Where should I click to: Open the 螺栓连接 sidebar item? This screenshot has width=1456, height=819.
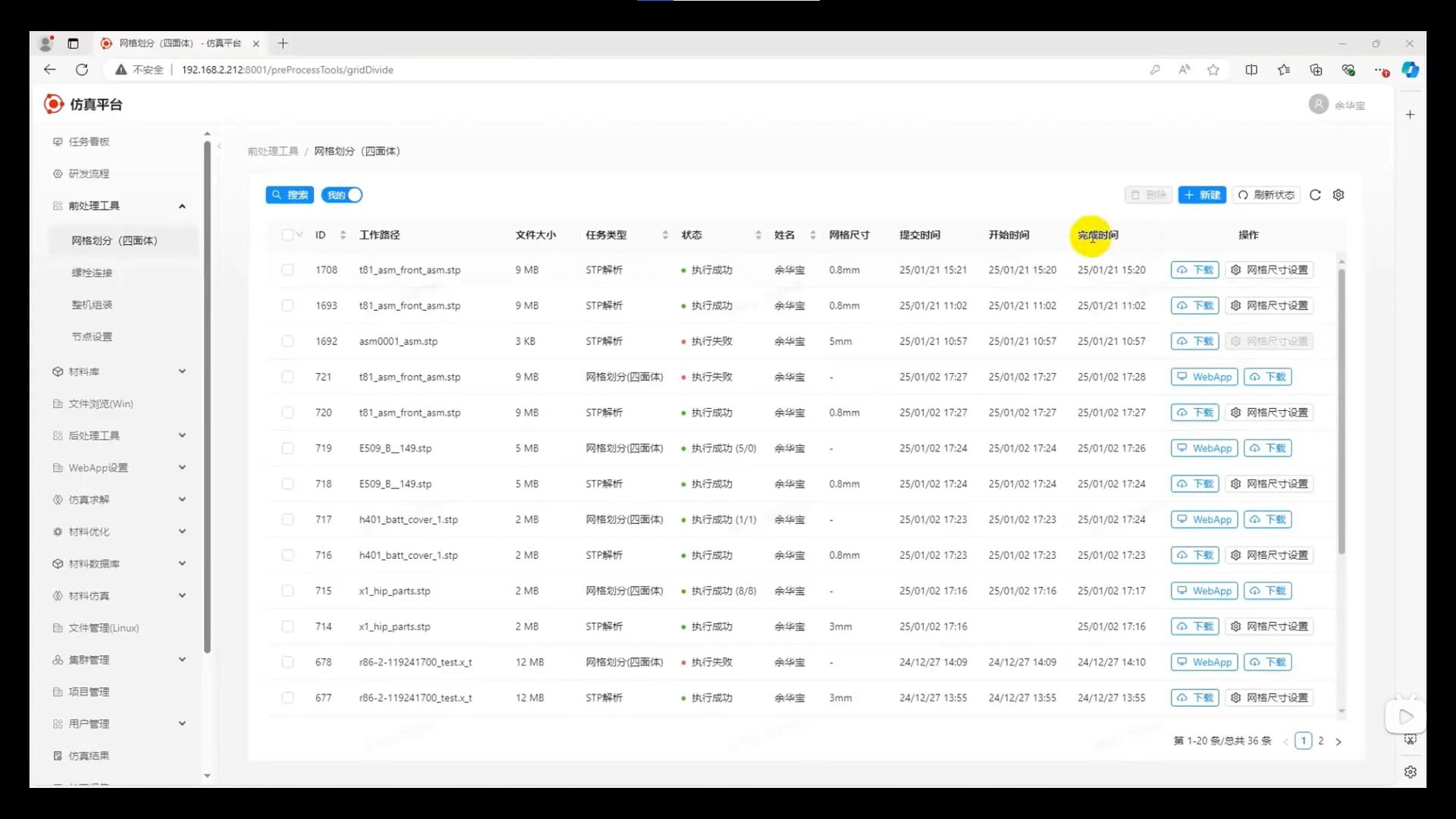pyautogui.click(x=92, y=273)
